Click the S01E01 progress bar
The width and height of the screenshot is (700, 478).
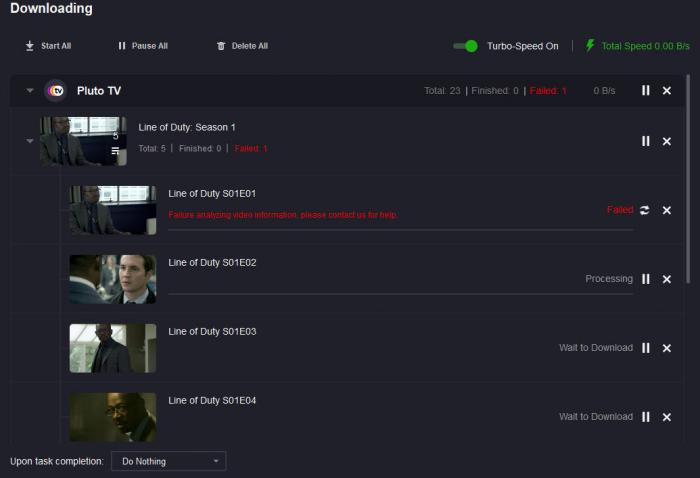400,230
